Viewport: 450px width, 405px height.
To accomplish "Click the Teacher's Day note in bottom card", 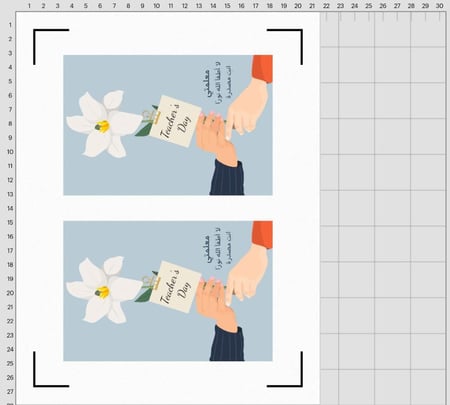I will (176, 287).
